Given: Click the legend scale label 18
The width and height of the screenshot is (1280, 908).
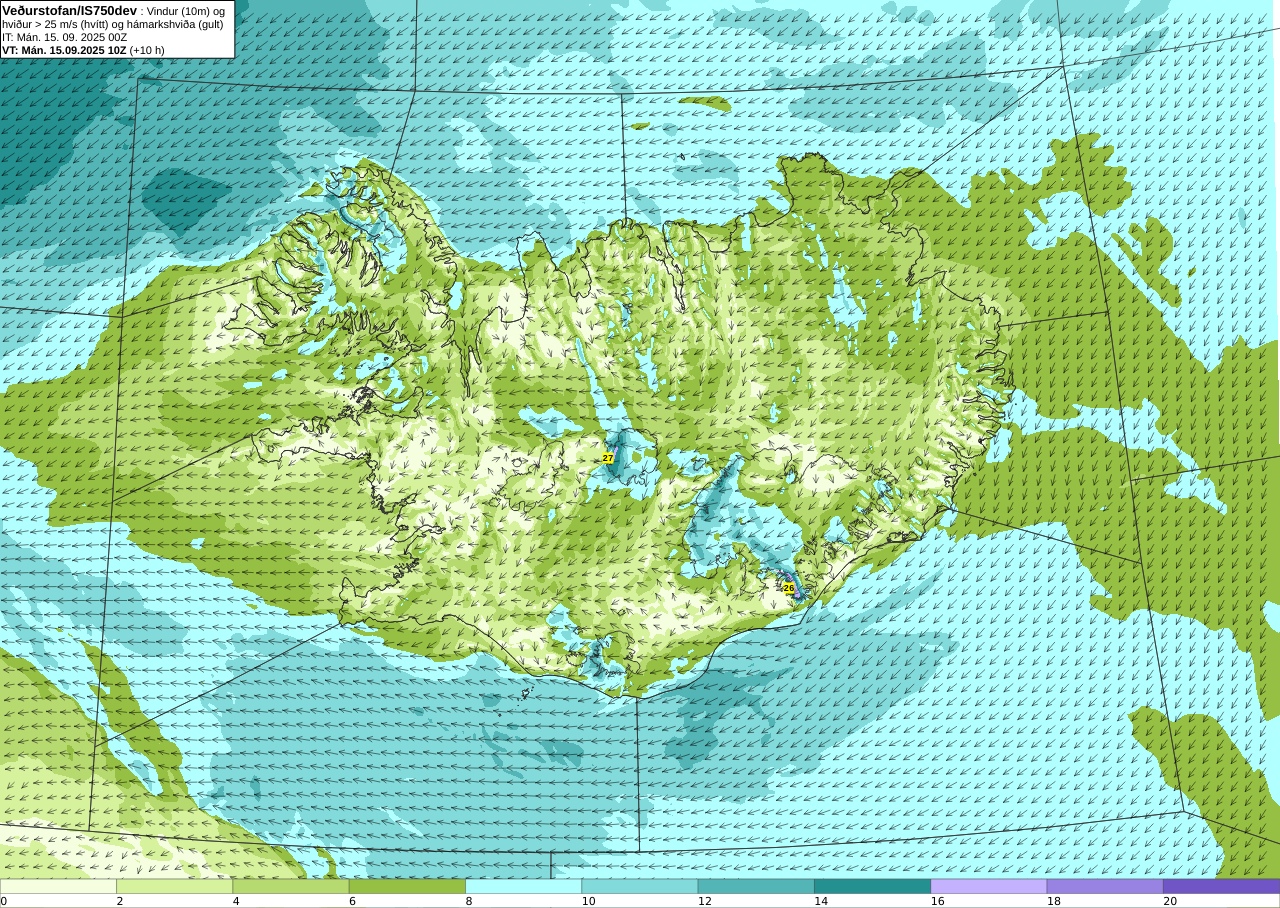Looking at the screenshot, I should click(1054, 901).
